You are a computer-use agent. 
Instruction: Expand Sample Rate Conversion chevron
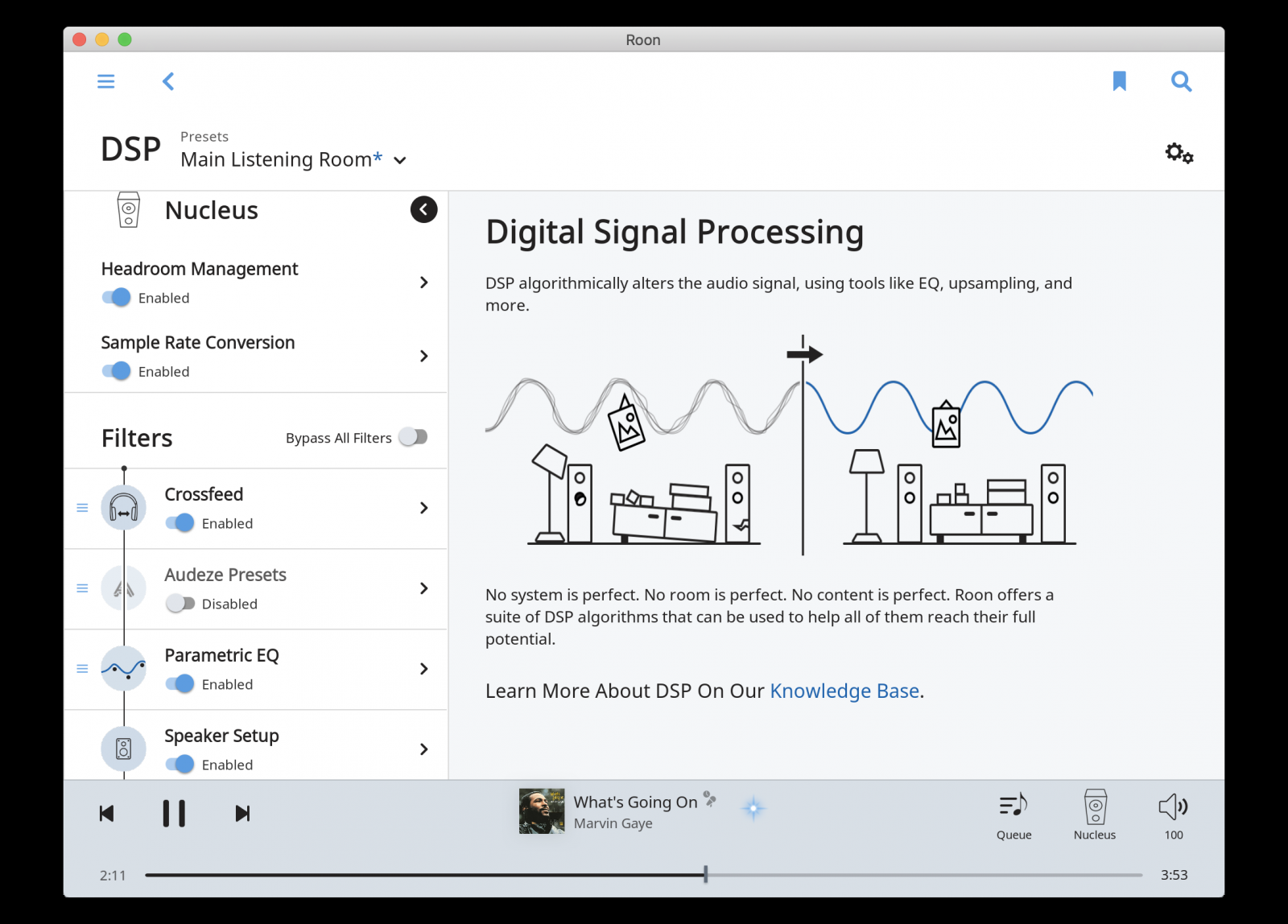(x=423, y=356)
